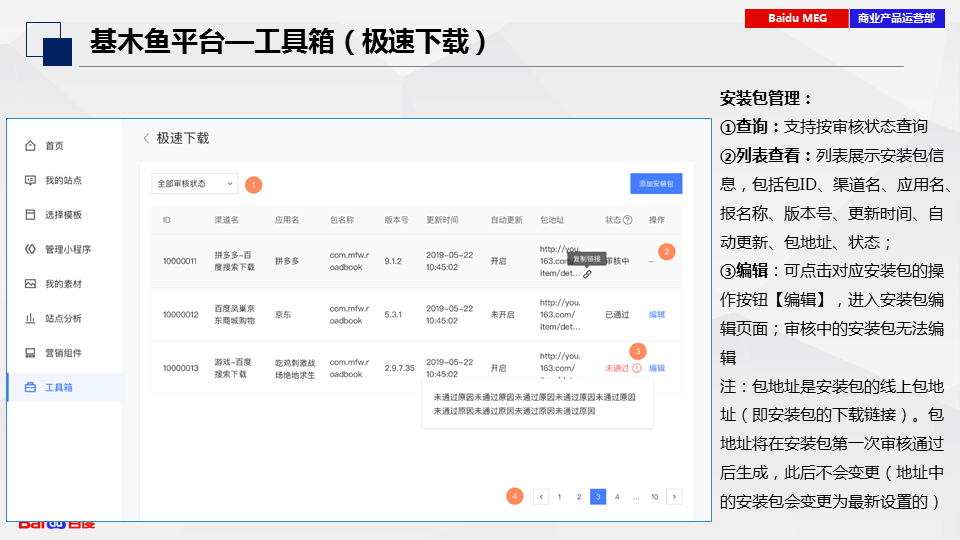Click the 自动更新 column header

coord(506,220)
